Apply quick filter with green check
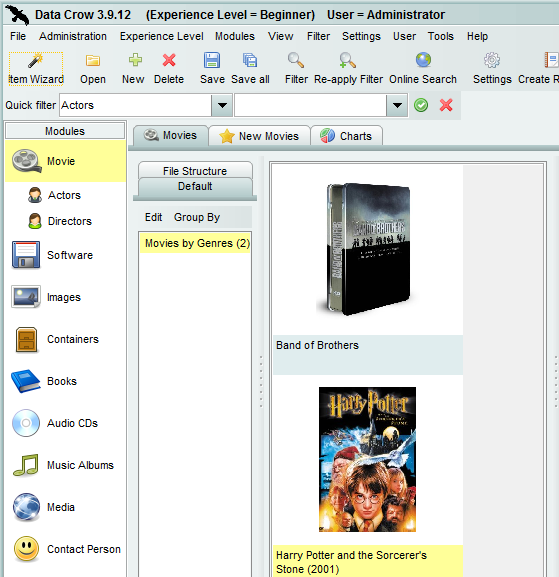The width and height of the screenshot is (559, 577). 421,105
